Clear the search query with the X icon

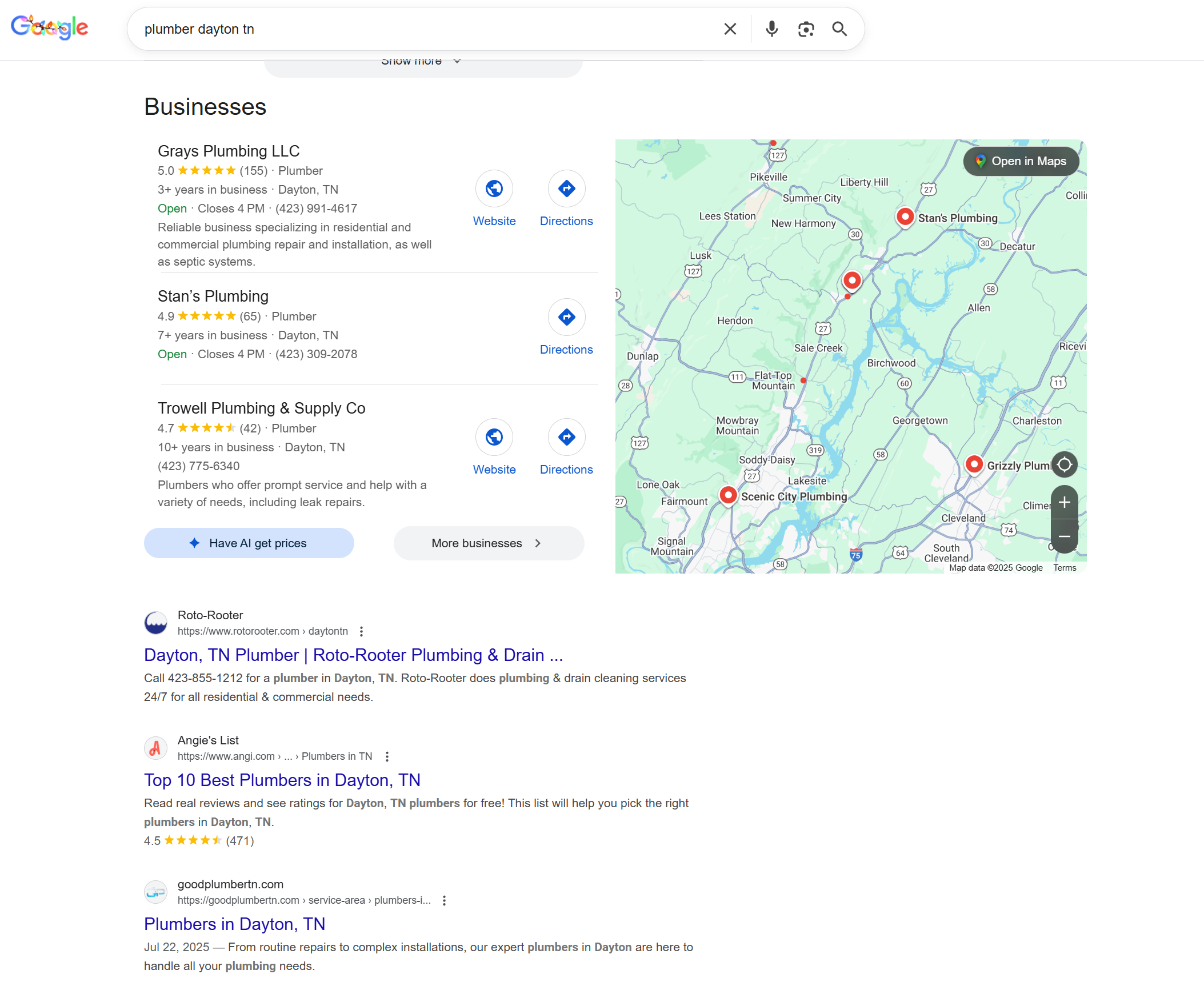tap(730, 29)
